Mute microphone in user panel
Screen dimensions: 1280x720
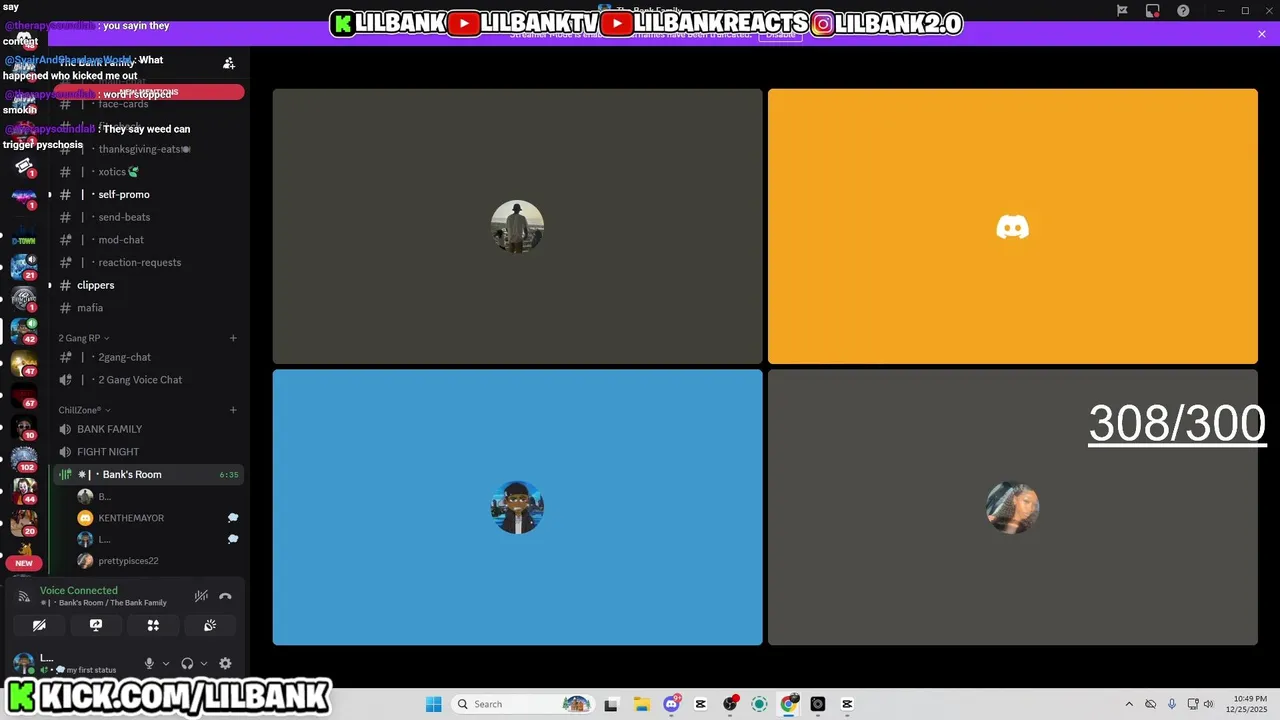150,663
